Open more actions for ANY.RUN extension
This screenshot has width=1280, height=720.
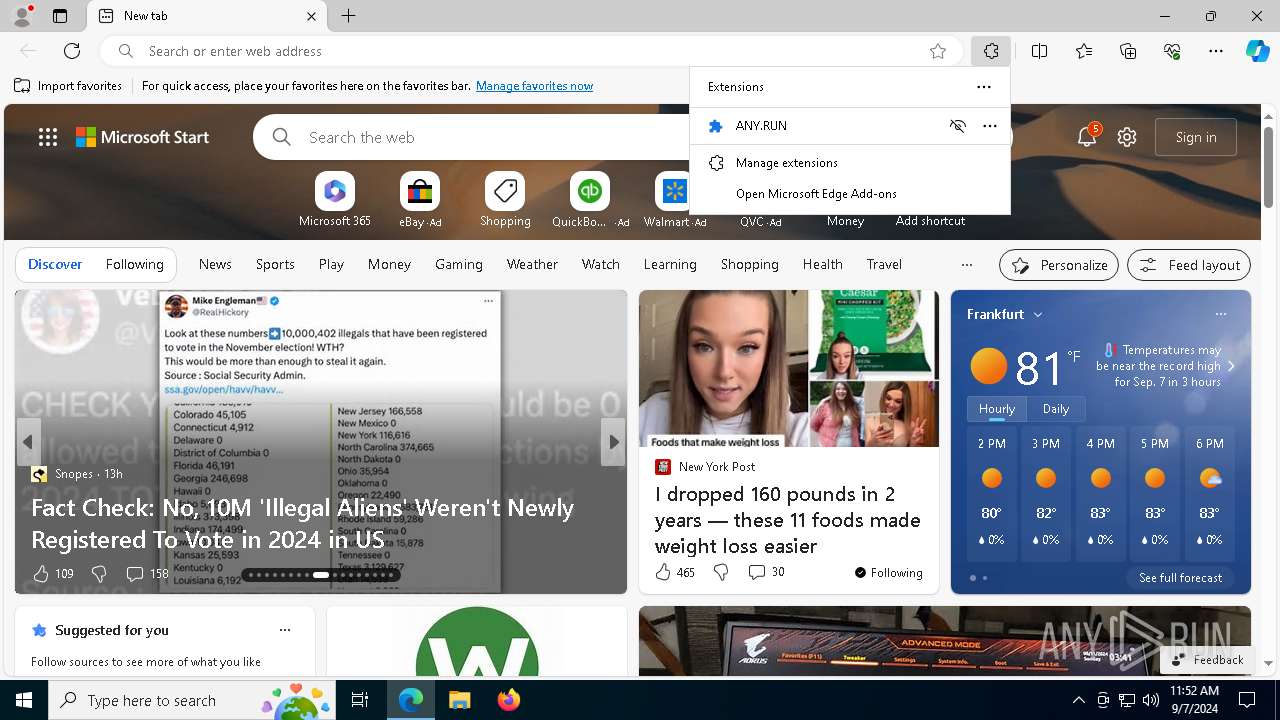point(990,126)
